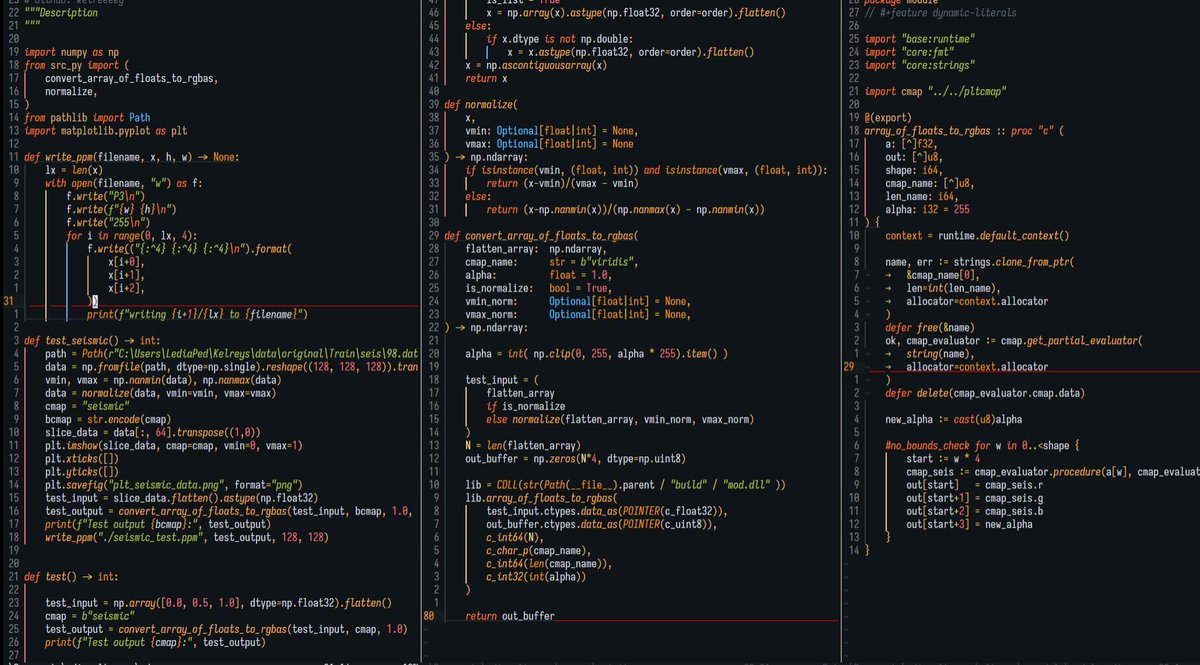Place cursor on 'def write_ppm' definition
This screenshot has width=1200, height=665.
[x=132, y=157]
